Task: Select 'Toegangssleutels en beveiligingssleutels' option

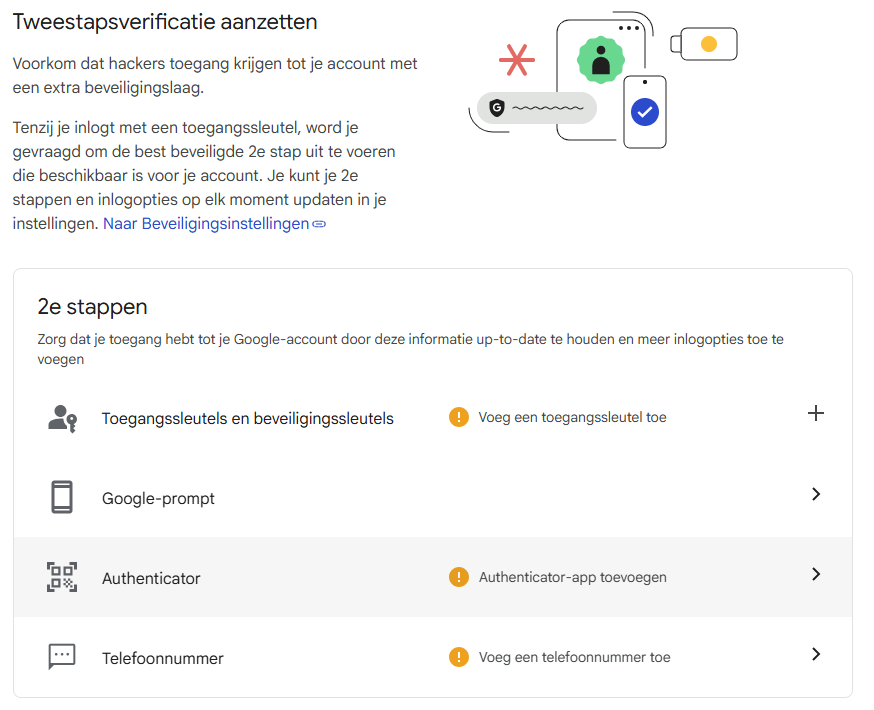Action: tap(247, 419)
